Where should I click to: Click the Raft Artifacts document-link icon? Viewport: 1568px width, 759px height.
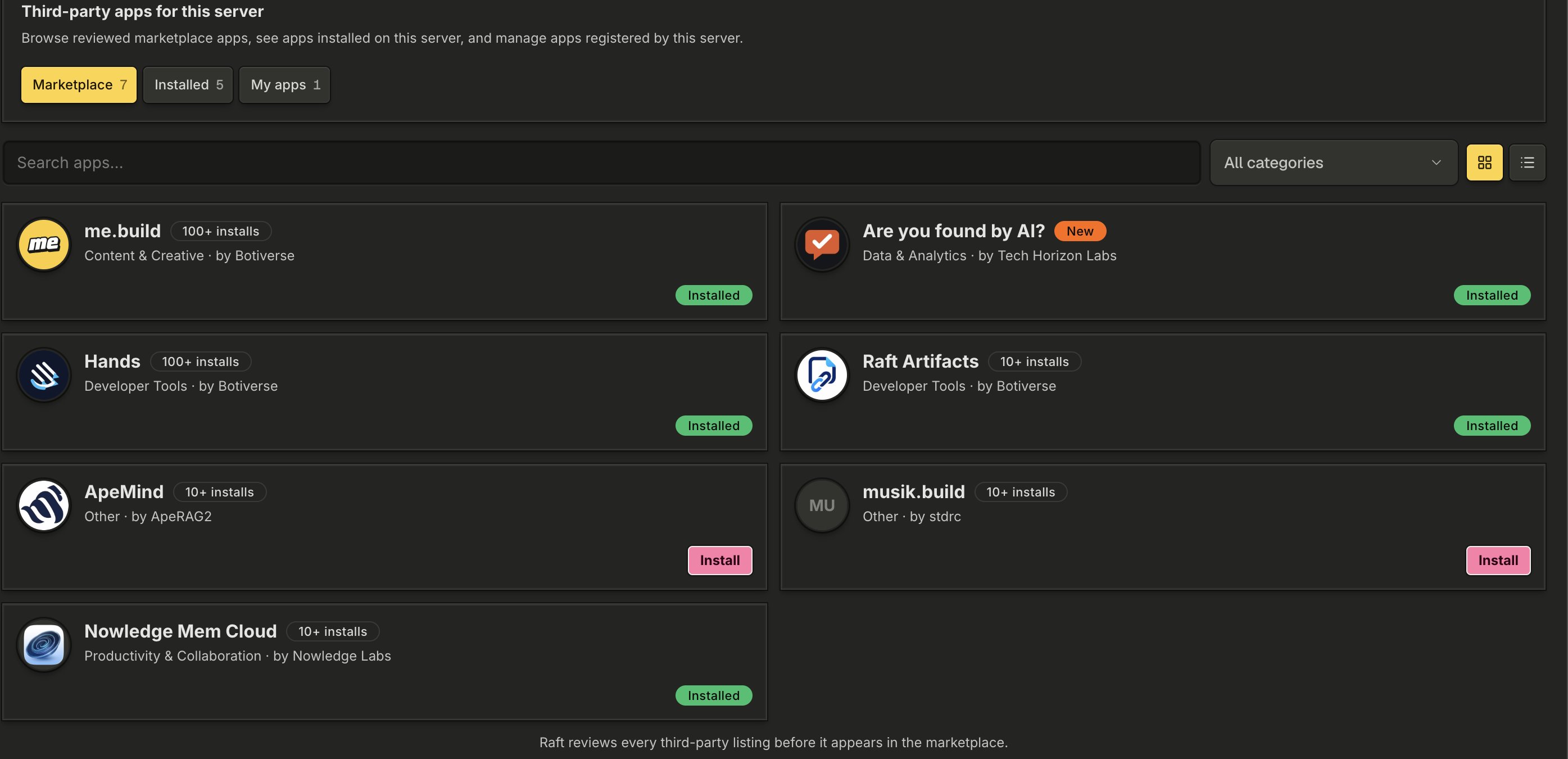coord(822,374)
